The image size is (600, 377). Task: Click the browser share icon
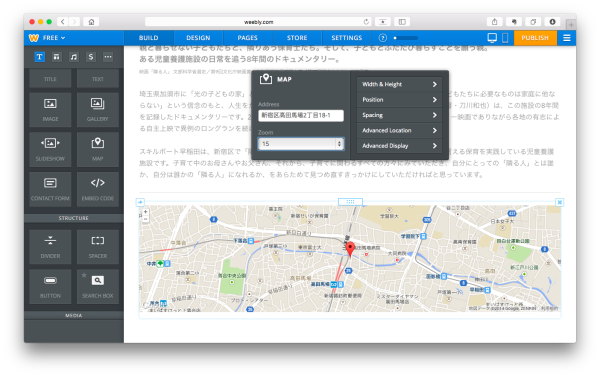[x=494, y=22]
